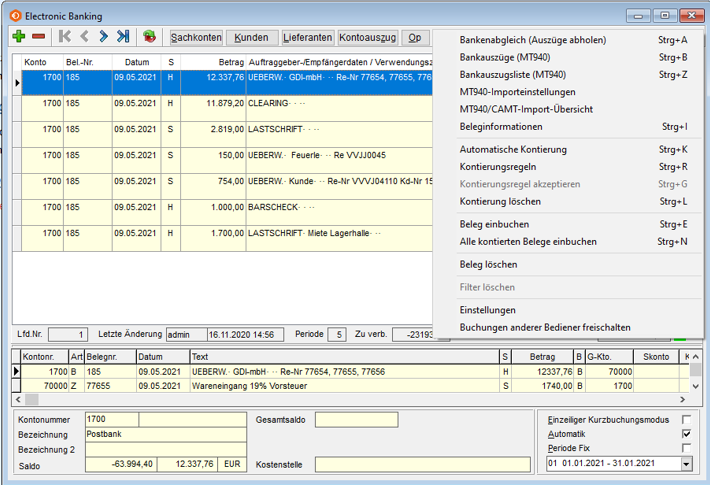Open Einstellungen from the context menu
Screen dimensions: 710x485
(487, 310)
